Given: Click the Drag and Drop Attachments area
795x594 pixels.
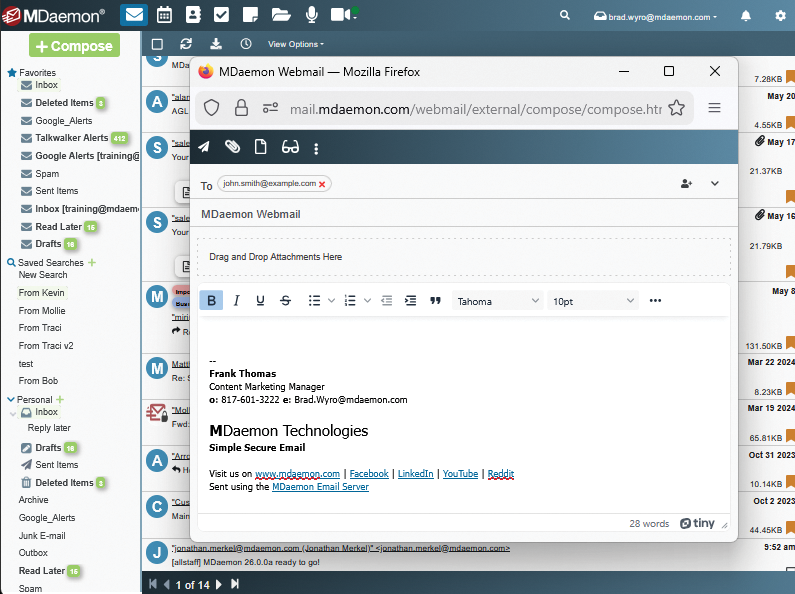Looking at the screenshot, I should pyautogui.click(x=463, y=257).
